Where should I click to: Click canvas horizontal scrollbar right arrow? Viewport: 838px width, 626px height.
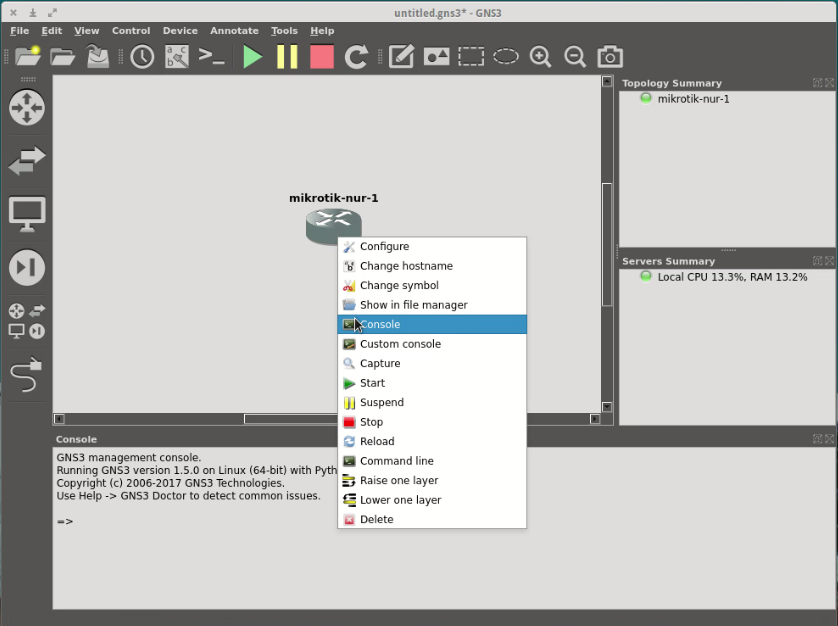pyautogui.click(x=595, y=419)
